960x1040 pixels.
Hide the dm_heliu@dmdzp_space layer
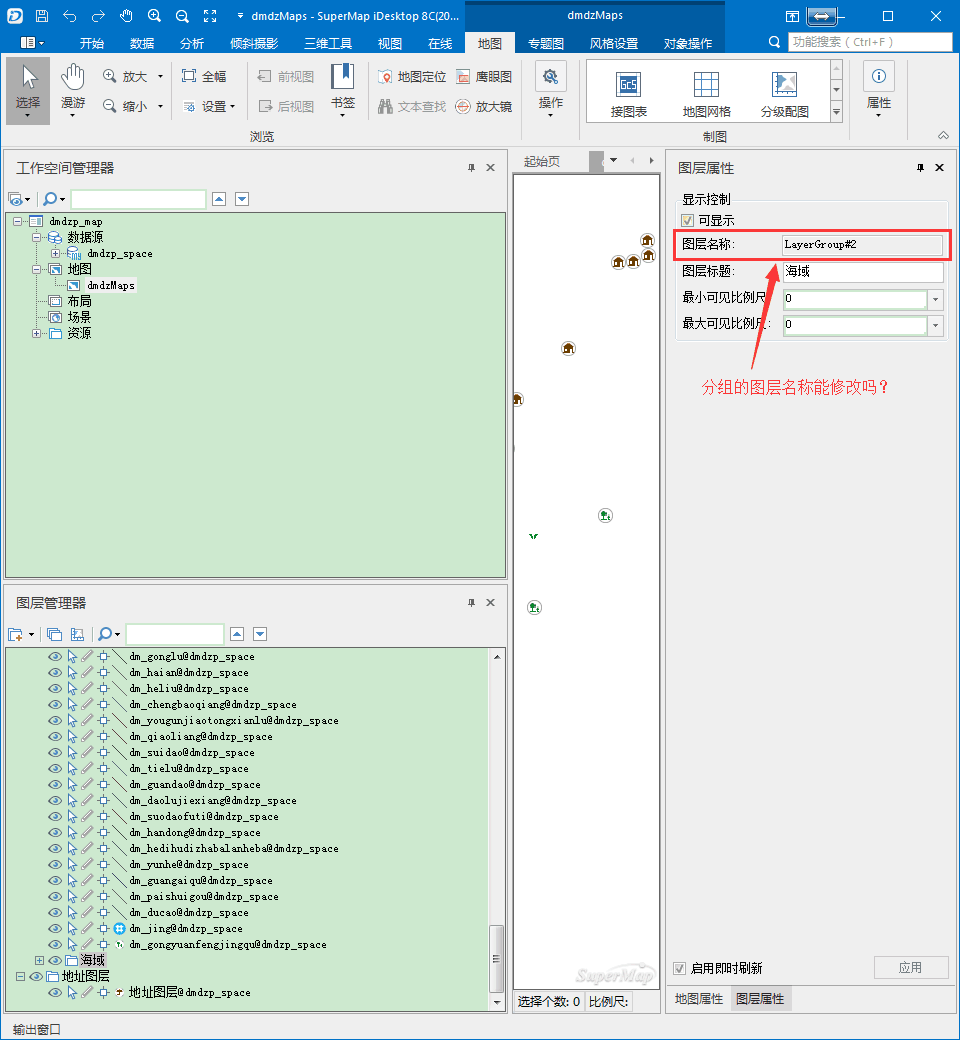pyautogui.click(x=55, y=688)
